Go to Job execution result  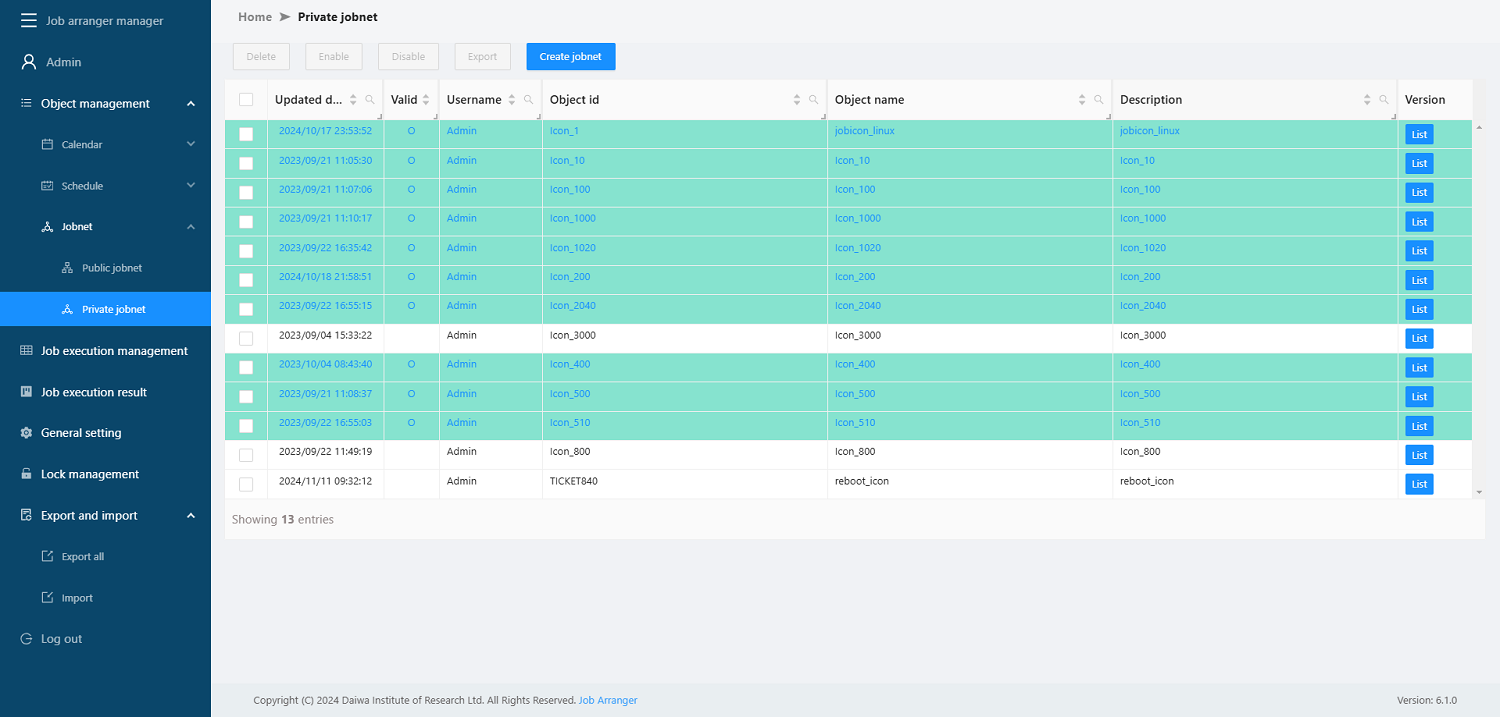pos(105,392)
